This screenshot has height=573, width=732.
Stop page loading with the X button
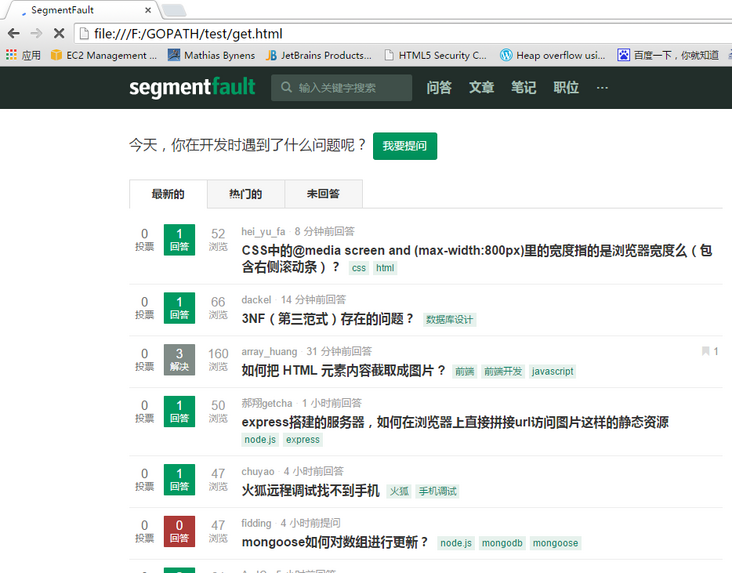pyautogui.click(x=59, y=33)
